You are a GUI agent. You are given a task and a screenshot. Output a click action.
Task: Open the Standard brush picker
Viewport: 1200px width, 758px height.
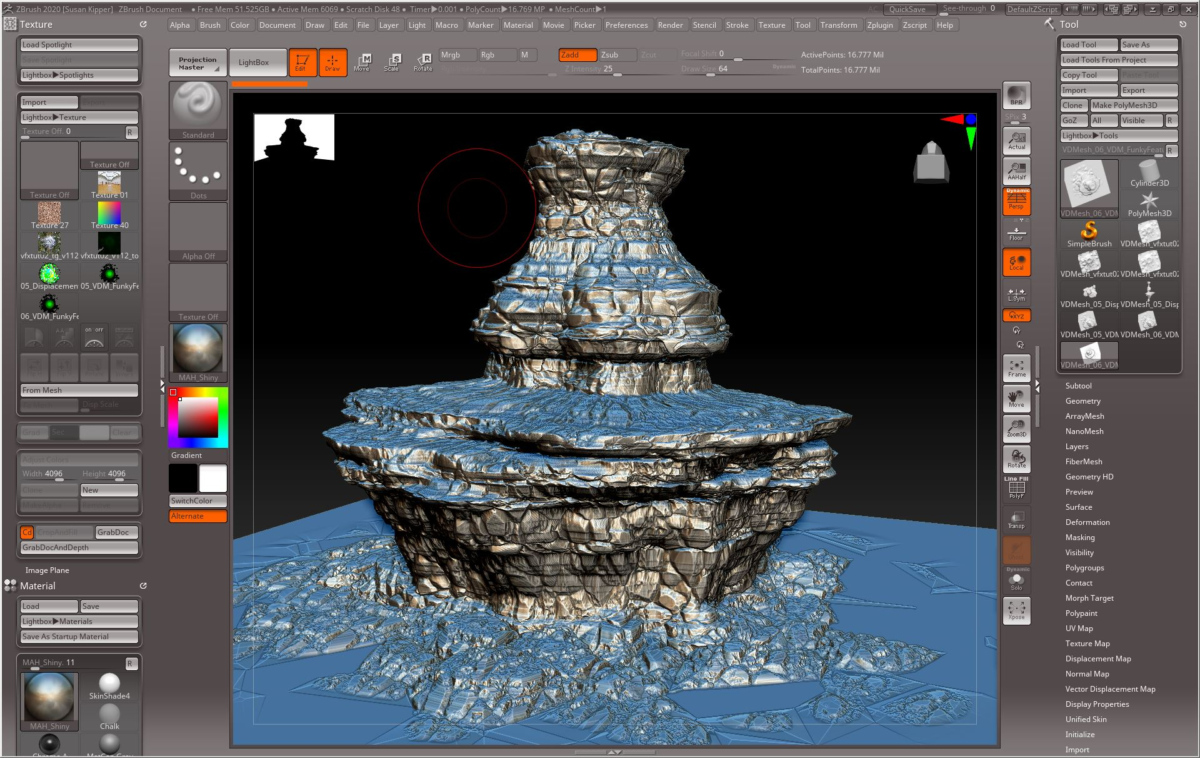[x=198, y=110]
